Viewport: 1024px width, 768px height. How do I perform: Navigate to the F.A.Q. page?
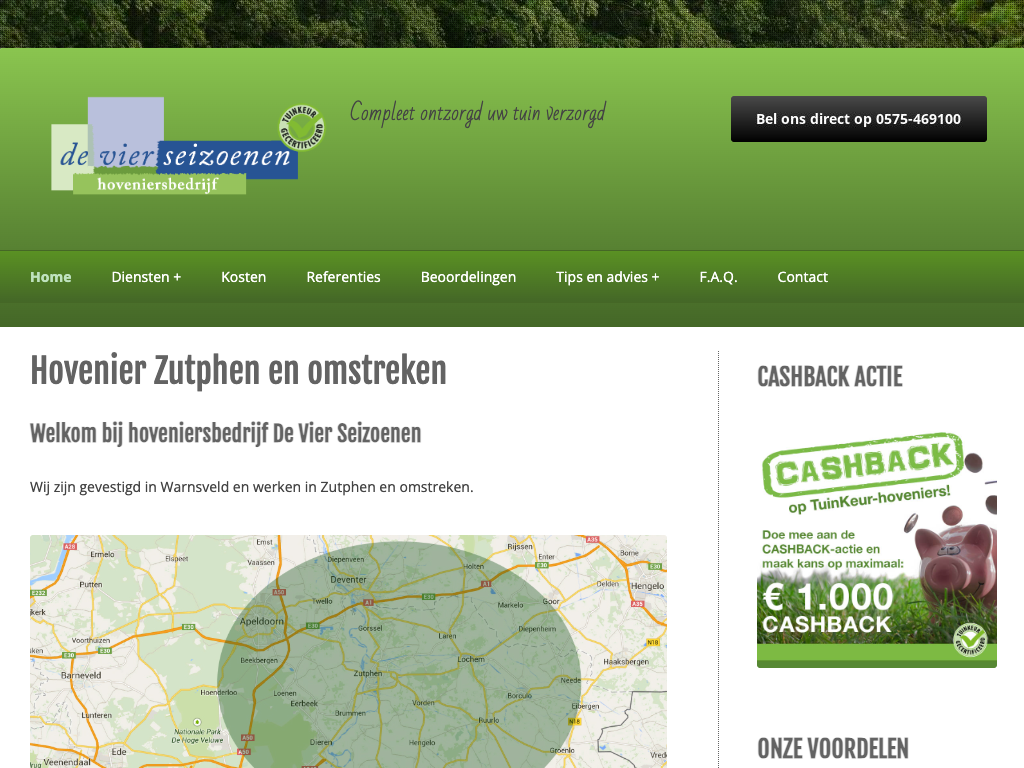click(718, 277)
